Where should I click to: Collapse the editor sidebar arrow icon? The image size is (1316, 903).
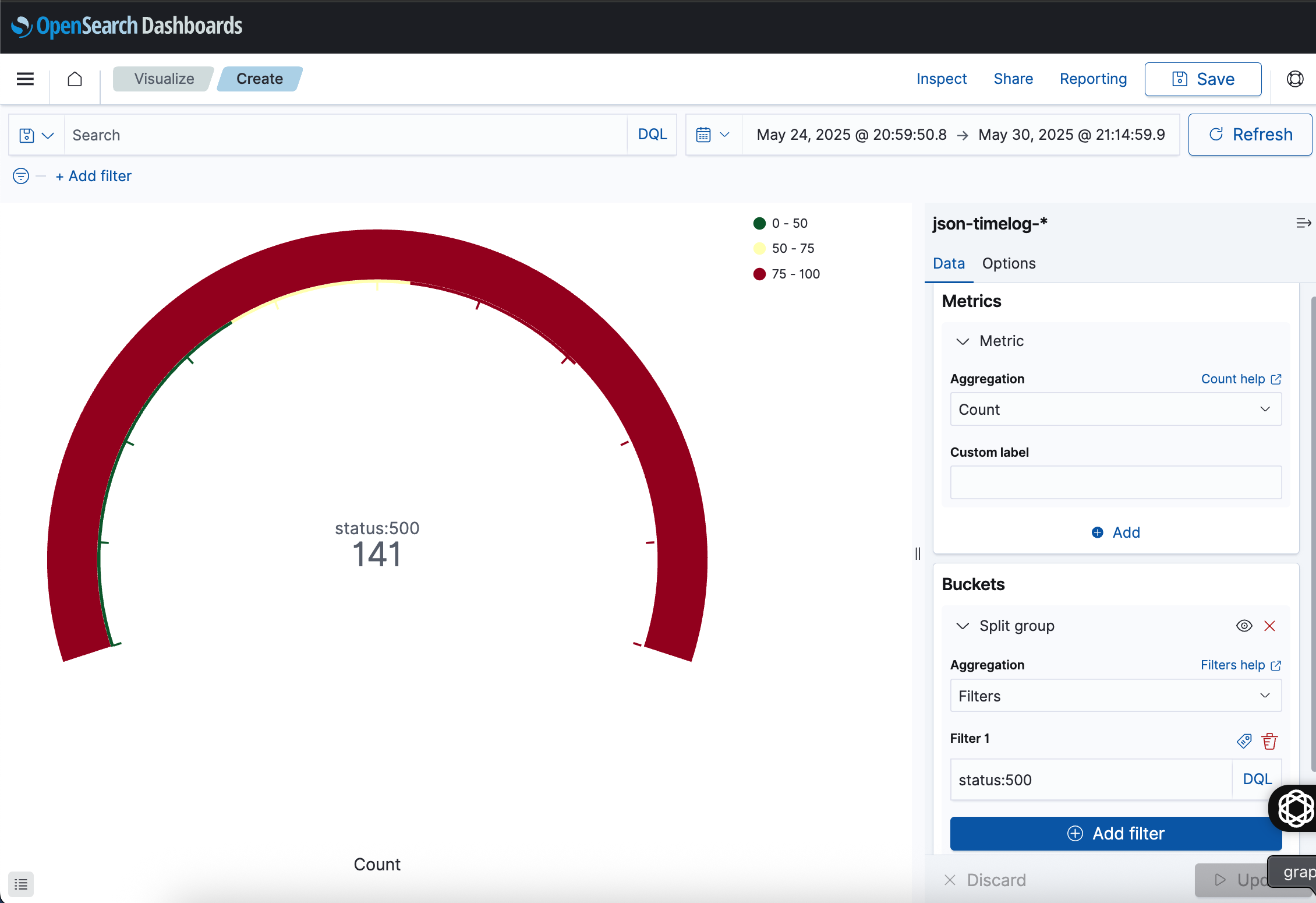tap(1303, 223)
